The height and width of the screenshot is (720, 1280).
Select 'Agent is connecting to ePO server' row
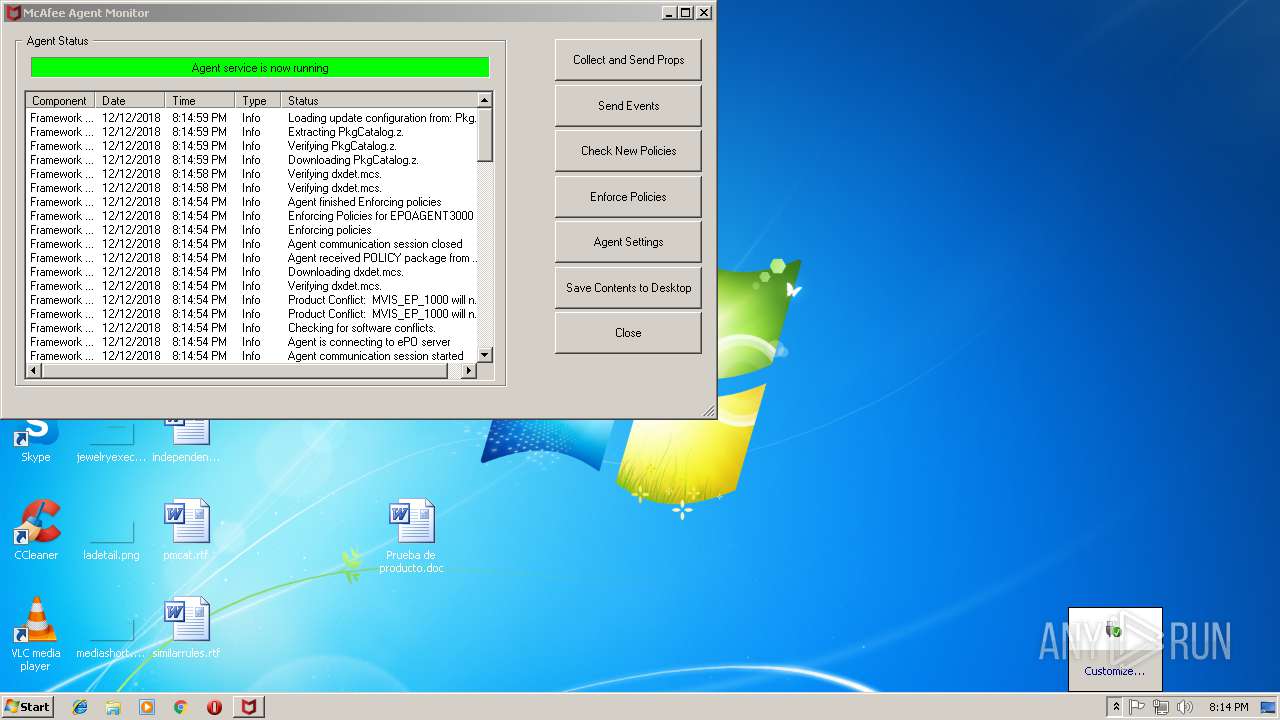coord(252,342)
